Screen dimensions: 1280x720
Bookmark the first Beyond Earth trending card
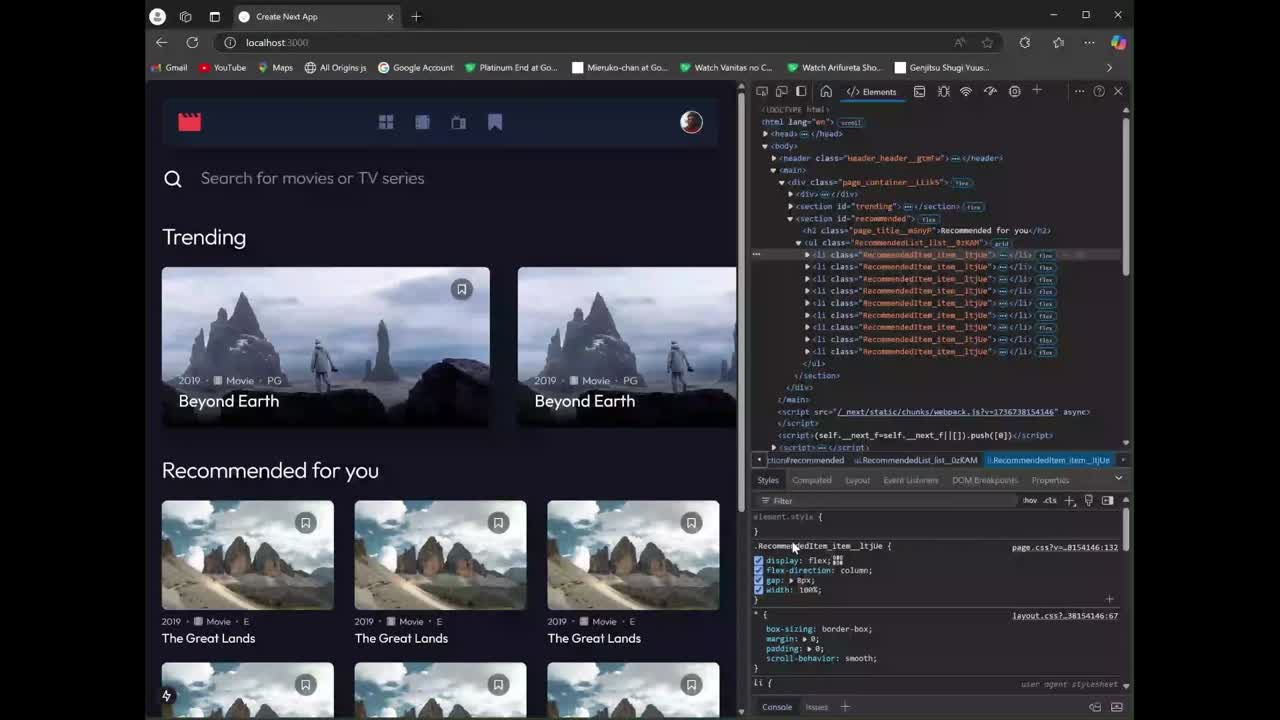pos(461,289)
